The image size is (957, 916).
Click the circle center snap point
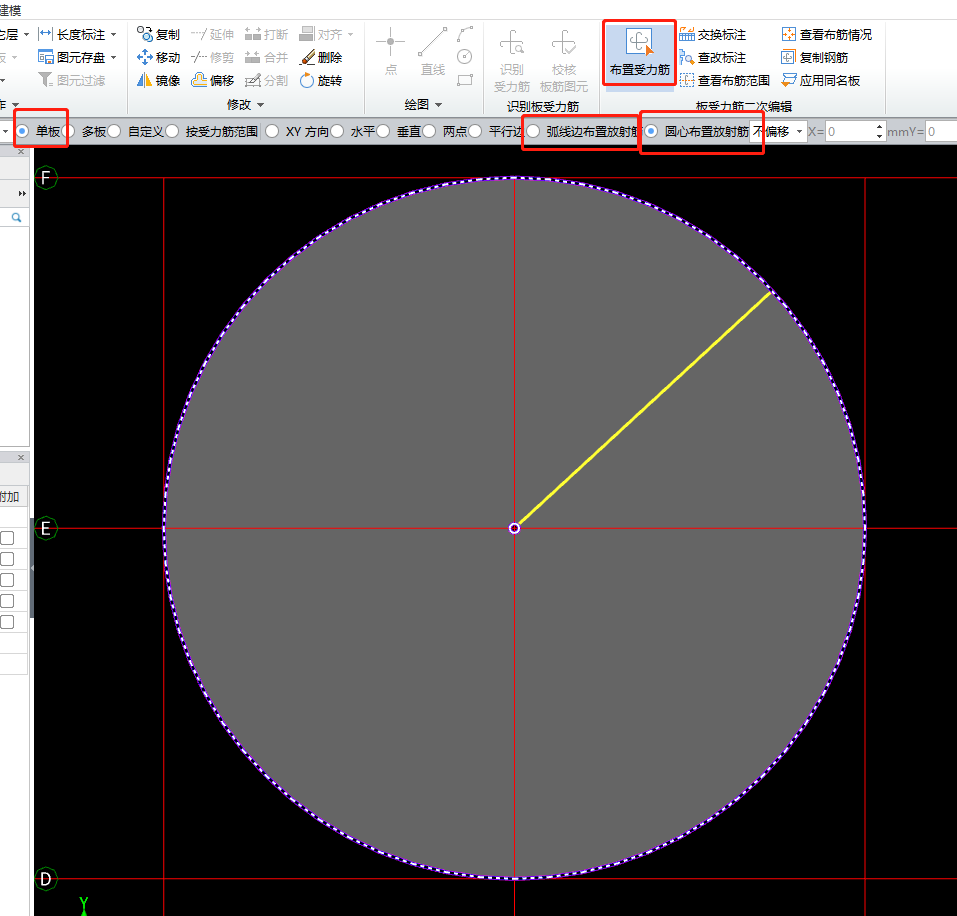click(x=515, y=528)
